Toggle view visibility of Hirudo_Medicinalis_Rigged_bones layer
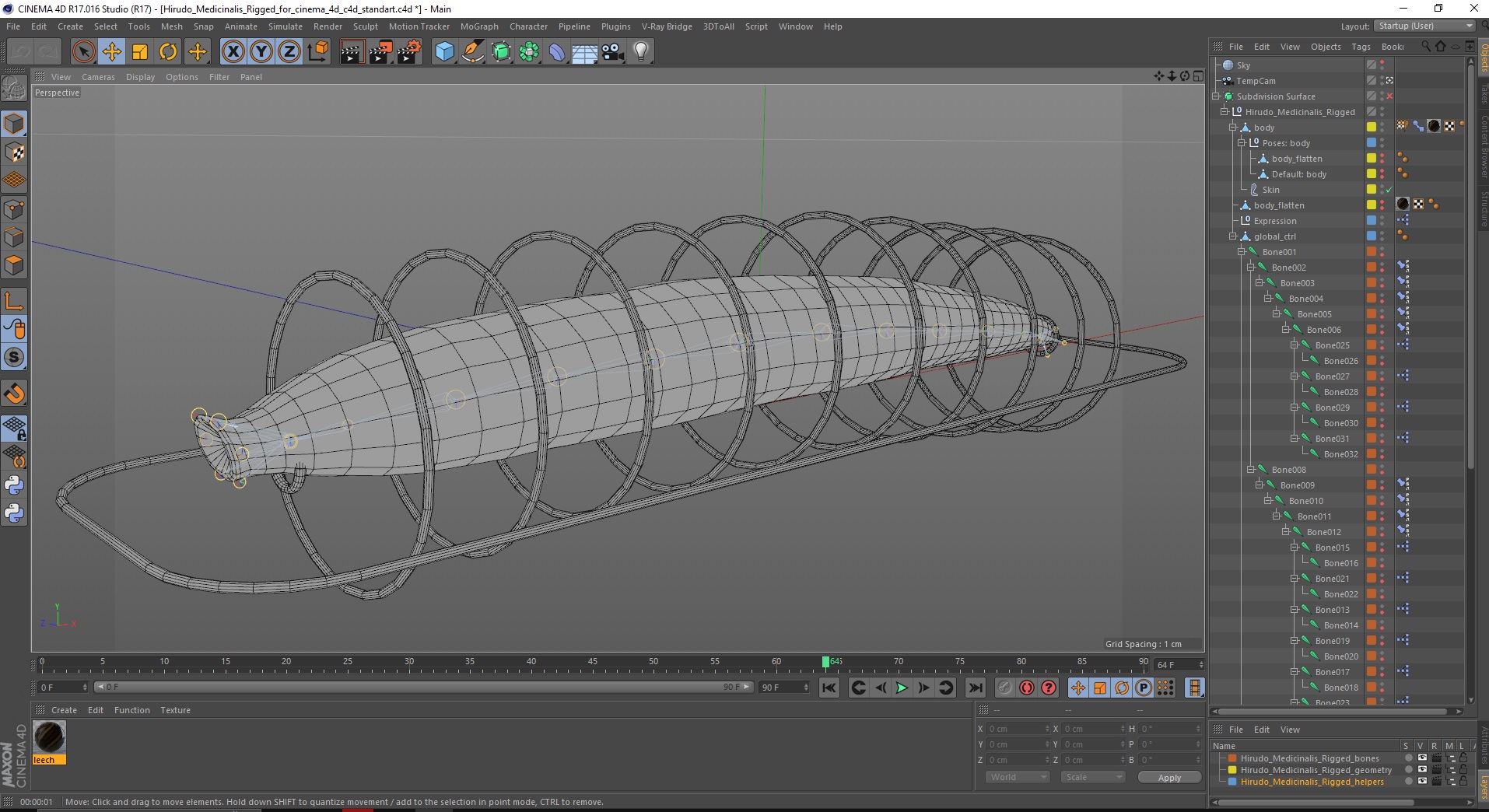 (x=1422, y=758)
